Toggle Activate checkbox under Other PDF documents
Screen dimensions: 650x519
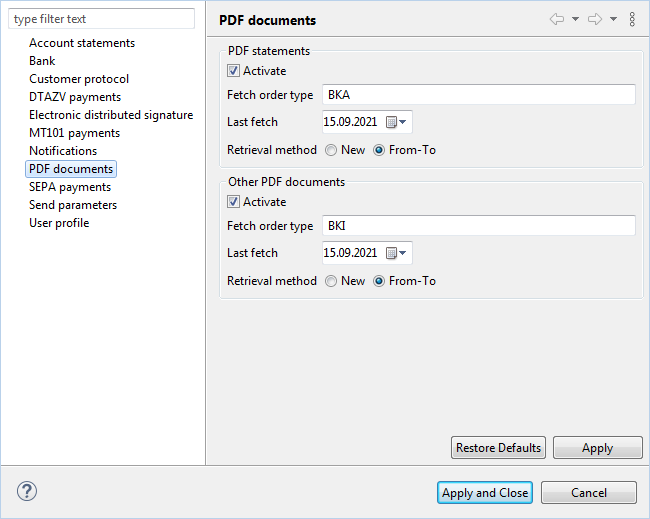[233, 202]
